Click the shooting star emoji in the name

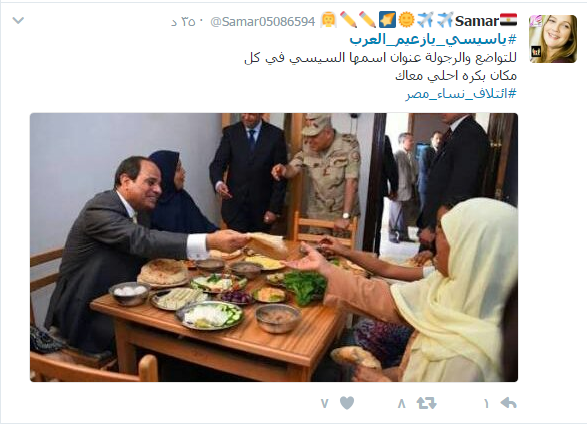tap(387, 20)
